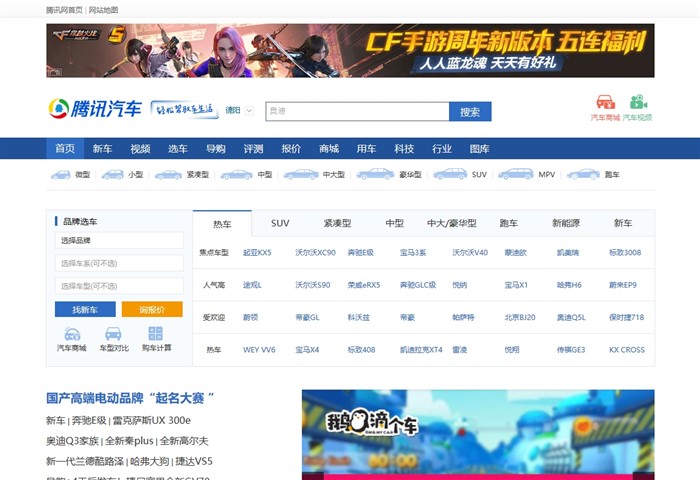Open the 哈弗H6 car link
Viewport: 700px width, 480px height.
tap(569, 285)
